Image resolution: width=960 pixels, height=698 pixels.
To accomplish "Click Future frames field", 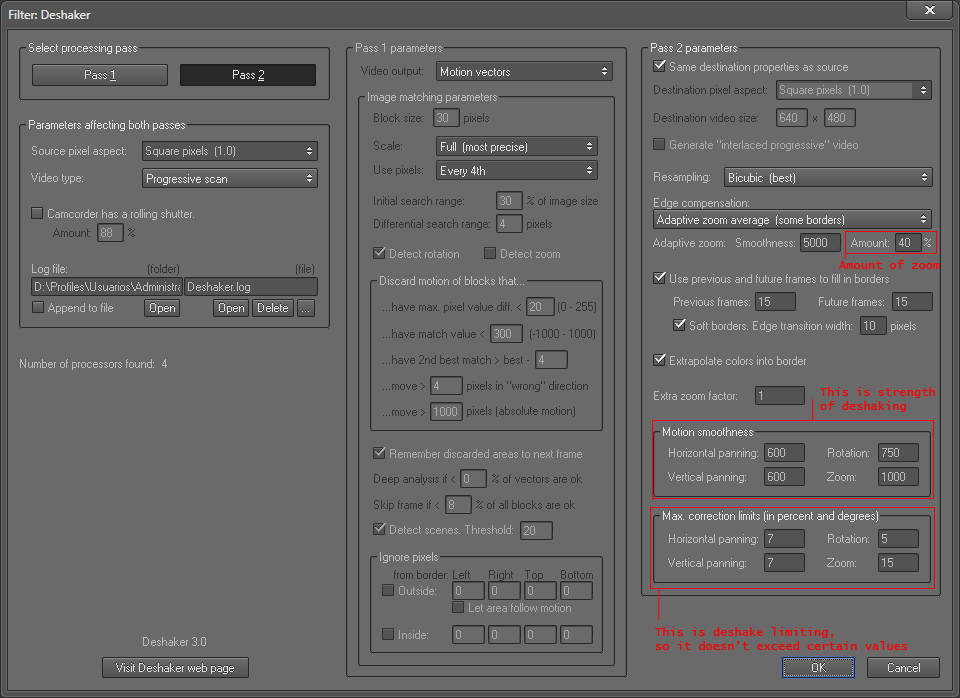I will (x=912, y=301).
